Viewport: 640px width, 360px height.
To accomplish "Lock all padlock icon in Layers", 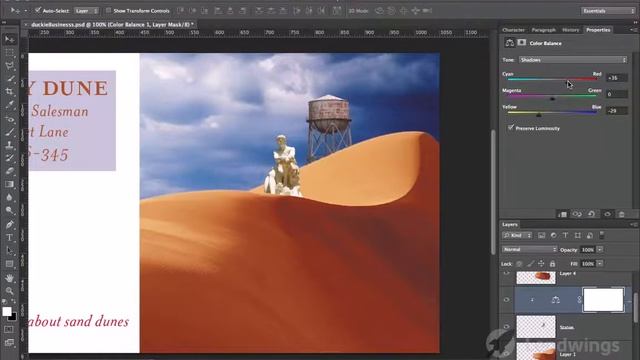I will [x=552, y=264].
